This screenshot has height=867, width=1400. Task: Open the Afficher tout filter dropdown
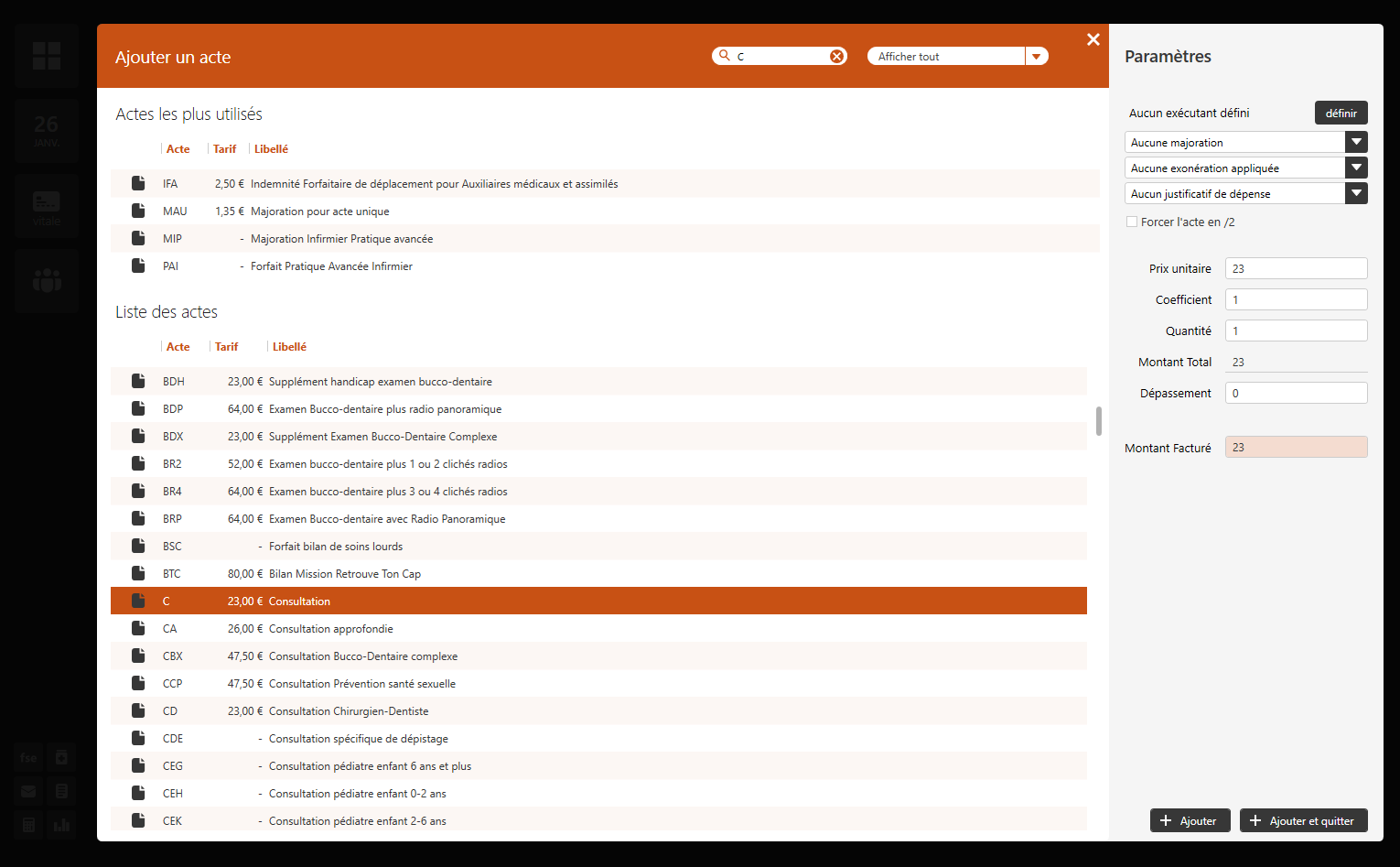coord(1036,57)
